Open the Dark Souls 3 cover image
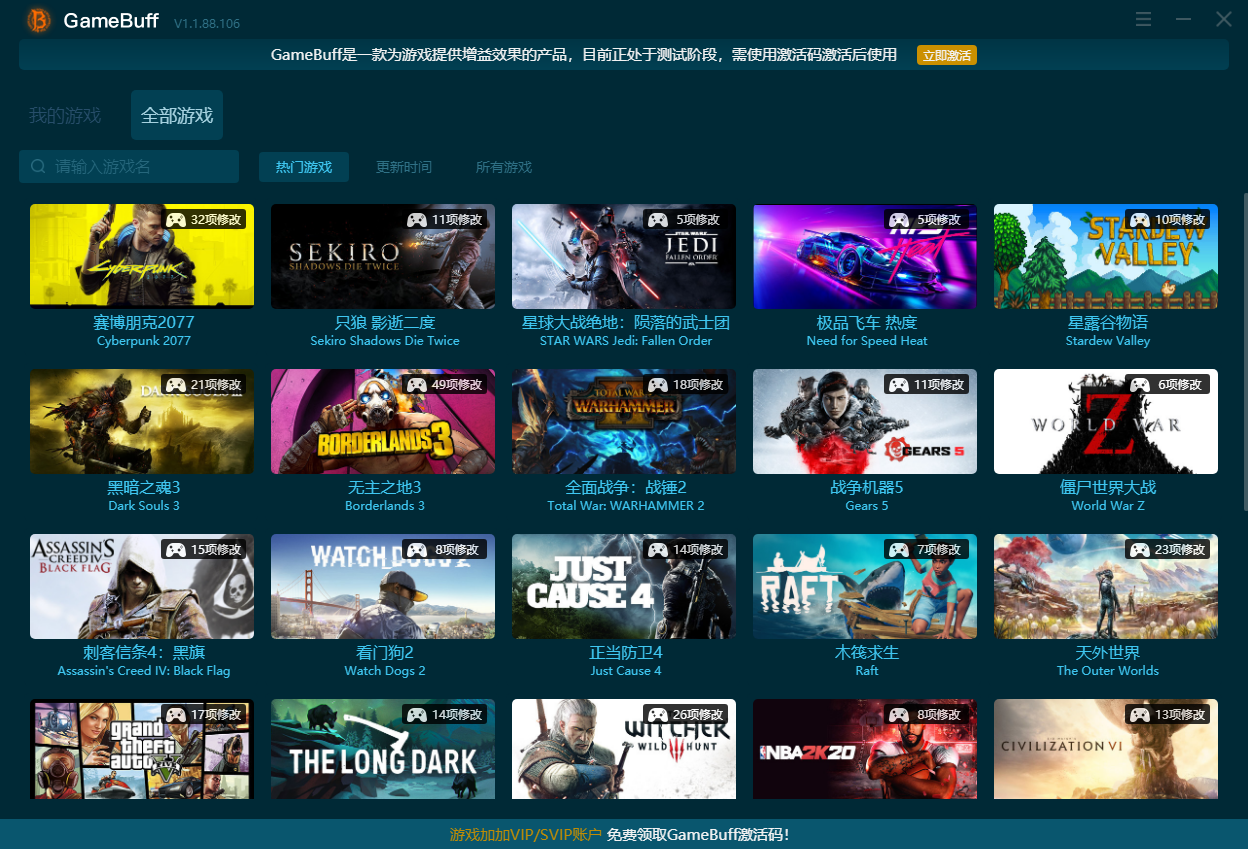This screenshot has width=1248, height=849. 142,422
